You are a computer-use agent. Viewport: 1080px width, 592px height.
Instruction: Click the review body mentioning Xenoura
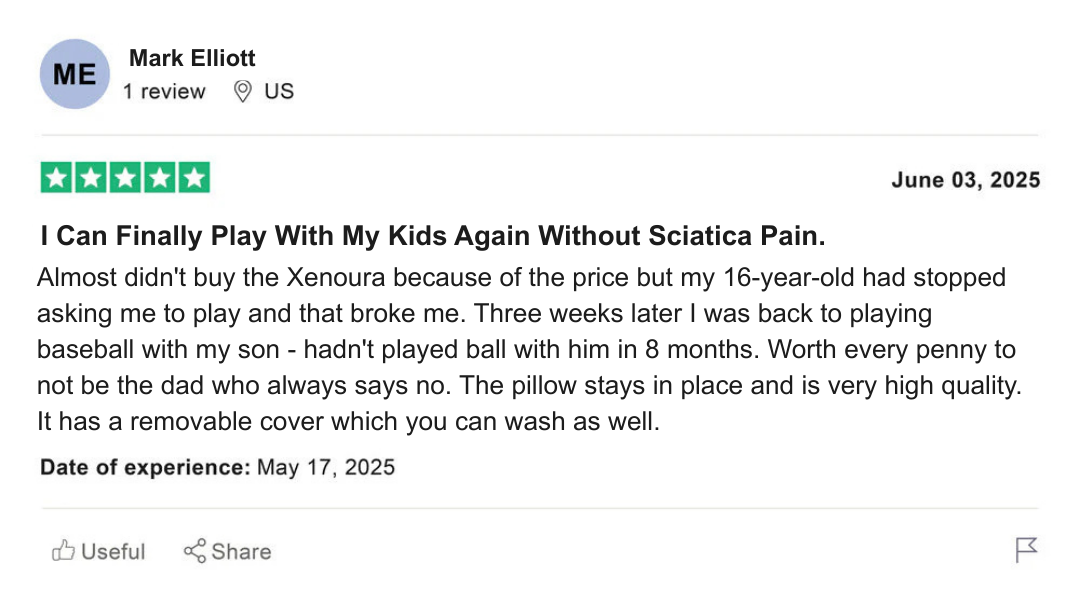[x=520, y=349]
